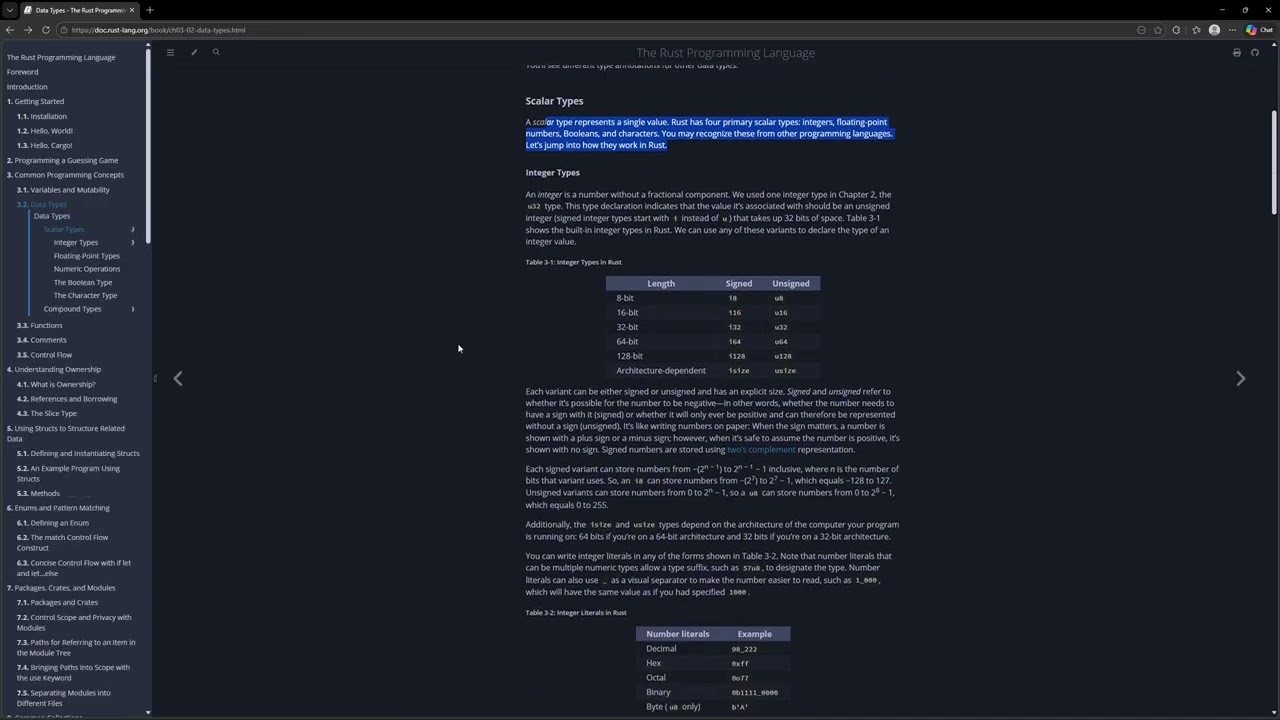This screenshot has height=720, width=1280.
Task: Open 3.3. Functions chapter
Action: [x=40, y=325]
